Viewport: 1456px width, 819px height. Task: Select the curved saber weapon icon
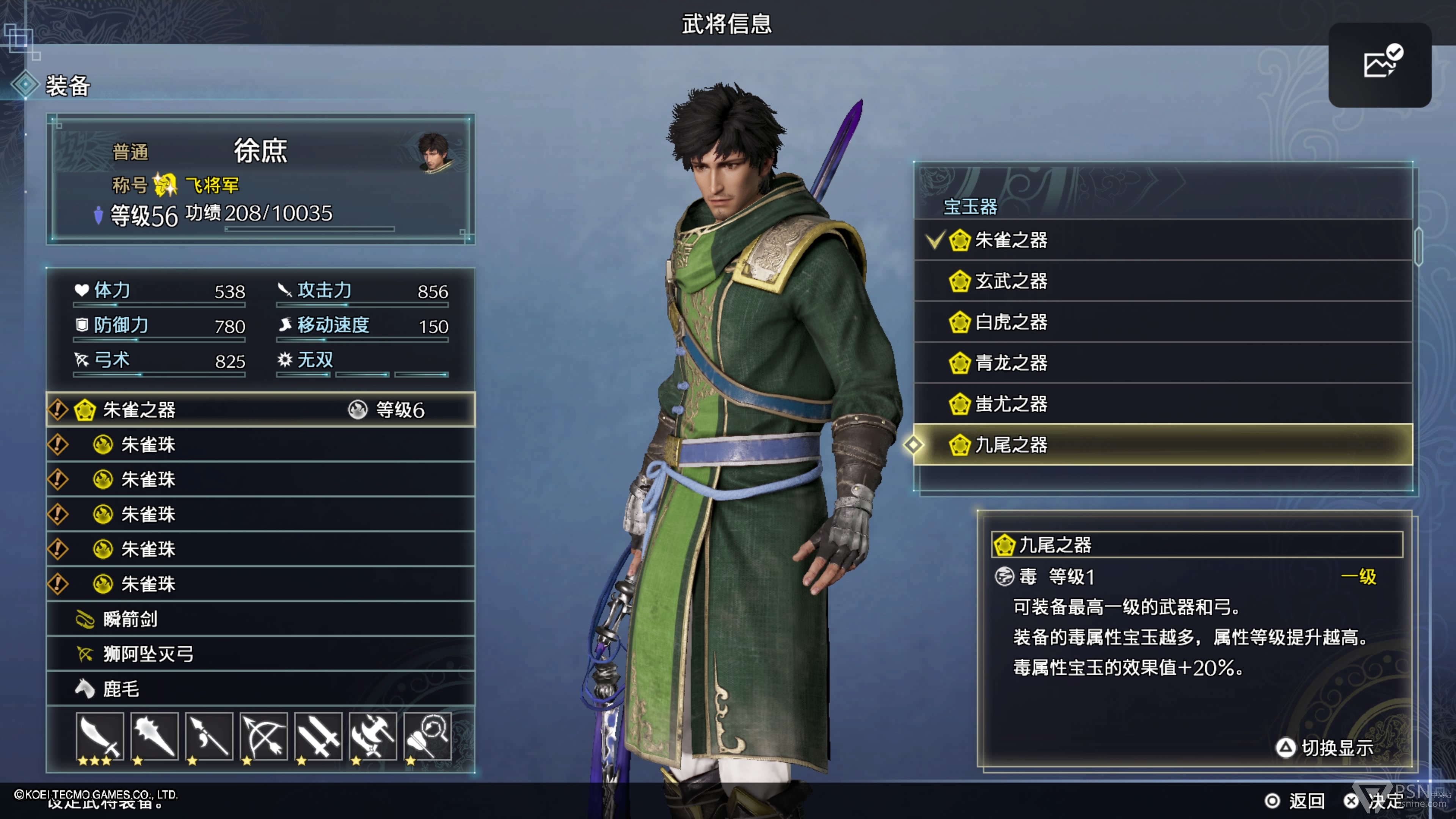click(x=99, y=736)
